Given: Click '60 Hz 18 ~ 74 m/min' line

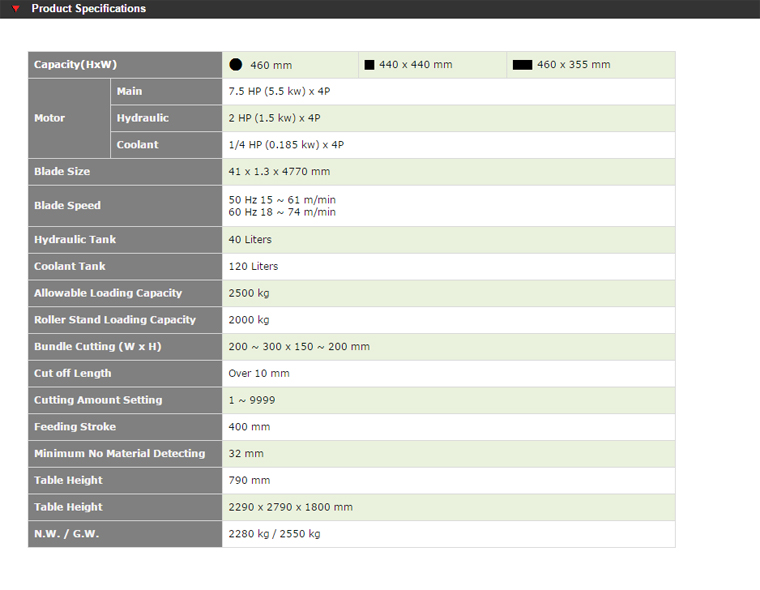Looking at the screenshot, I should pos(282,212).
